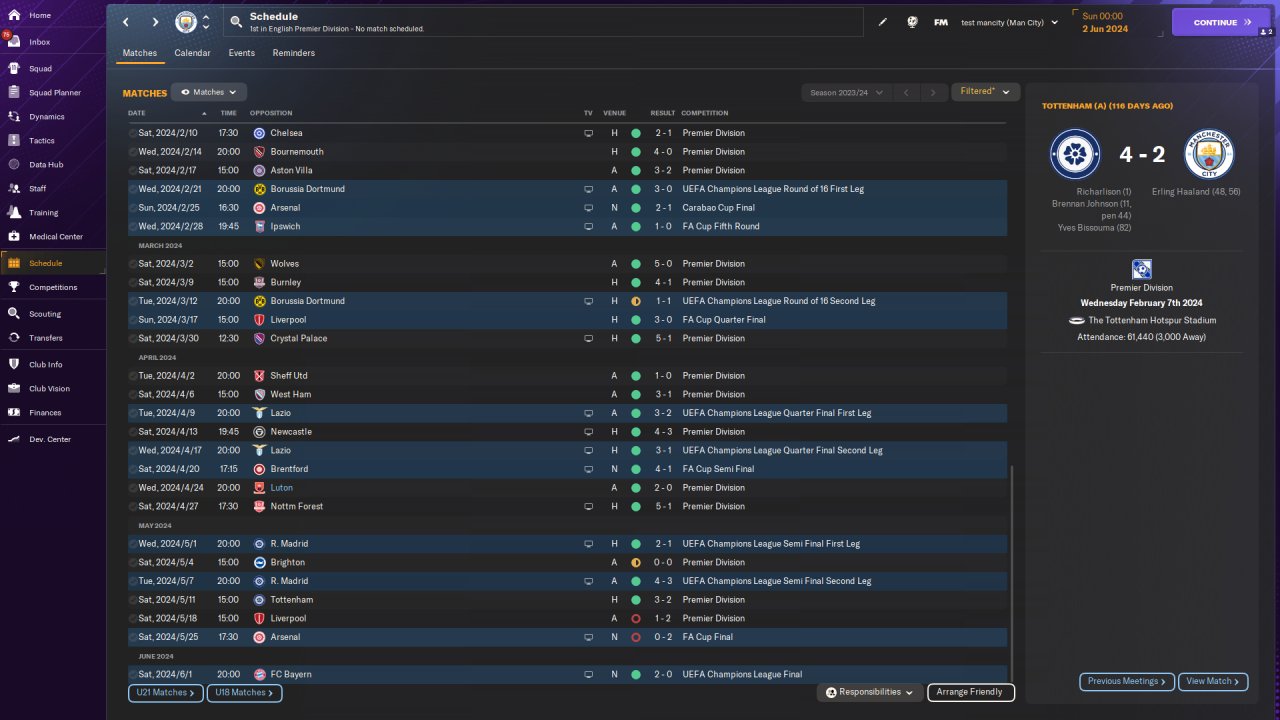Image resolution: width=1280 pixels, height=720 pixels.
Task: Go forward with the right arrow
Action: [x=155, y=22]
